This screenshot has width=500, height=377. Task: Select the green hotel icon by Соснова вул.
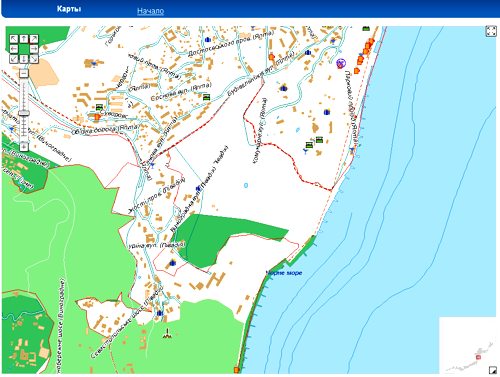207,97
